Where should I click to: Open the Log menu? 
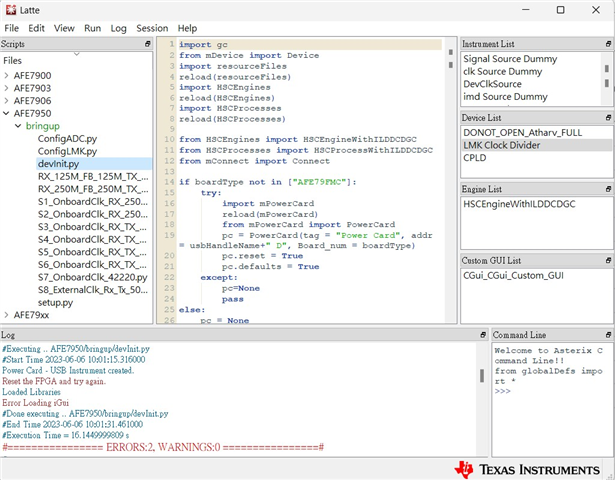[x=118, y=28]
